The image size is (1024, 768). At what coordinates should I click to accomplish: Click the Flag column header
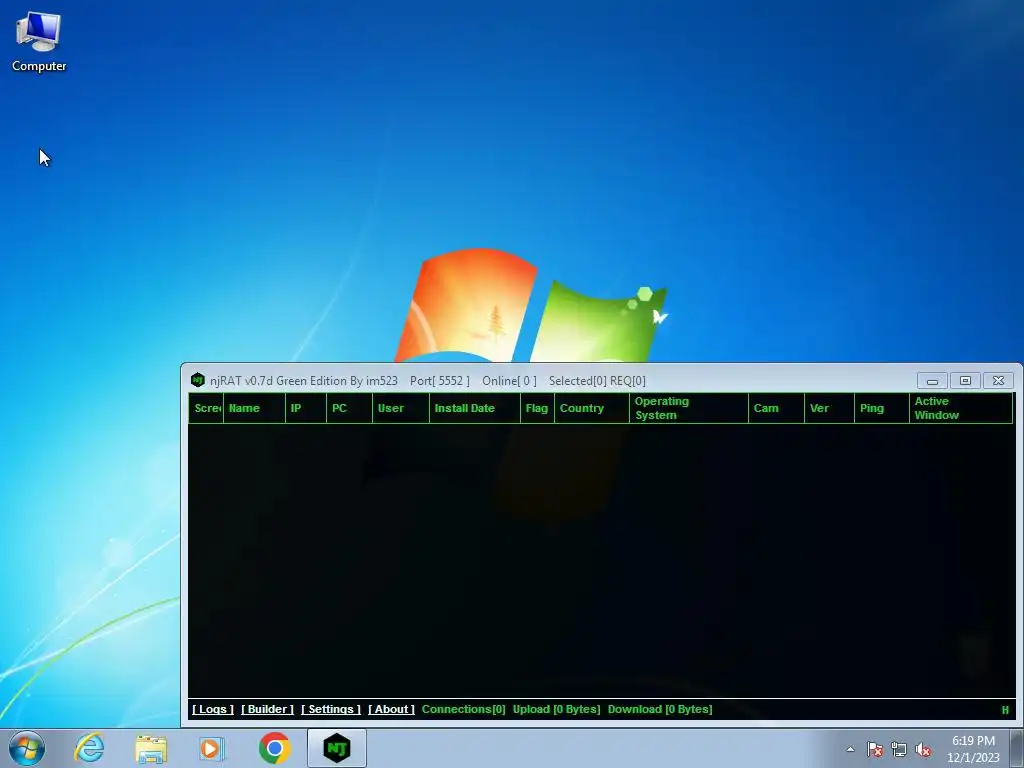point(537,408)
